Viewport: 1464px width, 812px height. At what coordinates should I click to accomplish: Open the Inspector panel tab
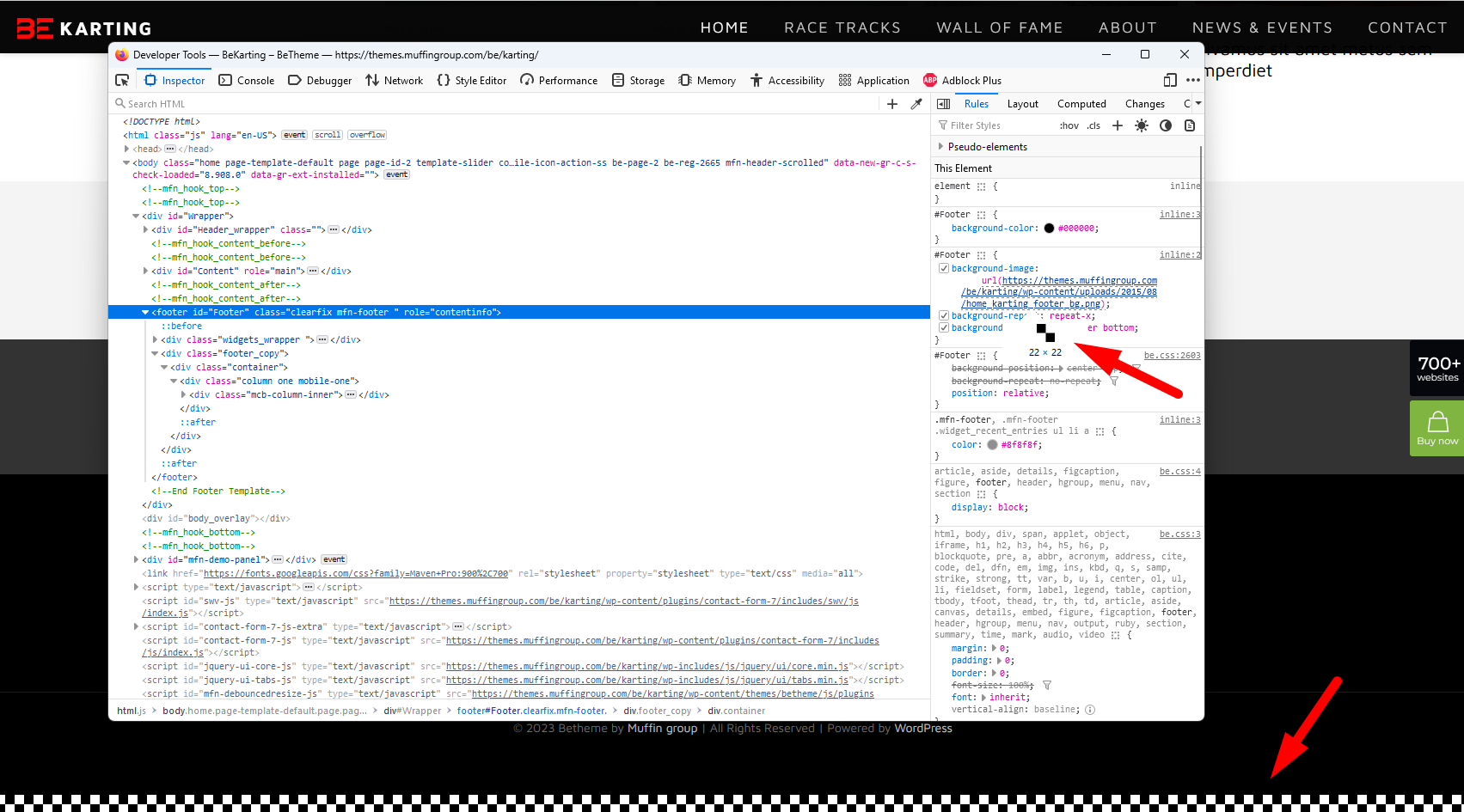coord(175,80)
